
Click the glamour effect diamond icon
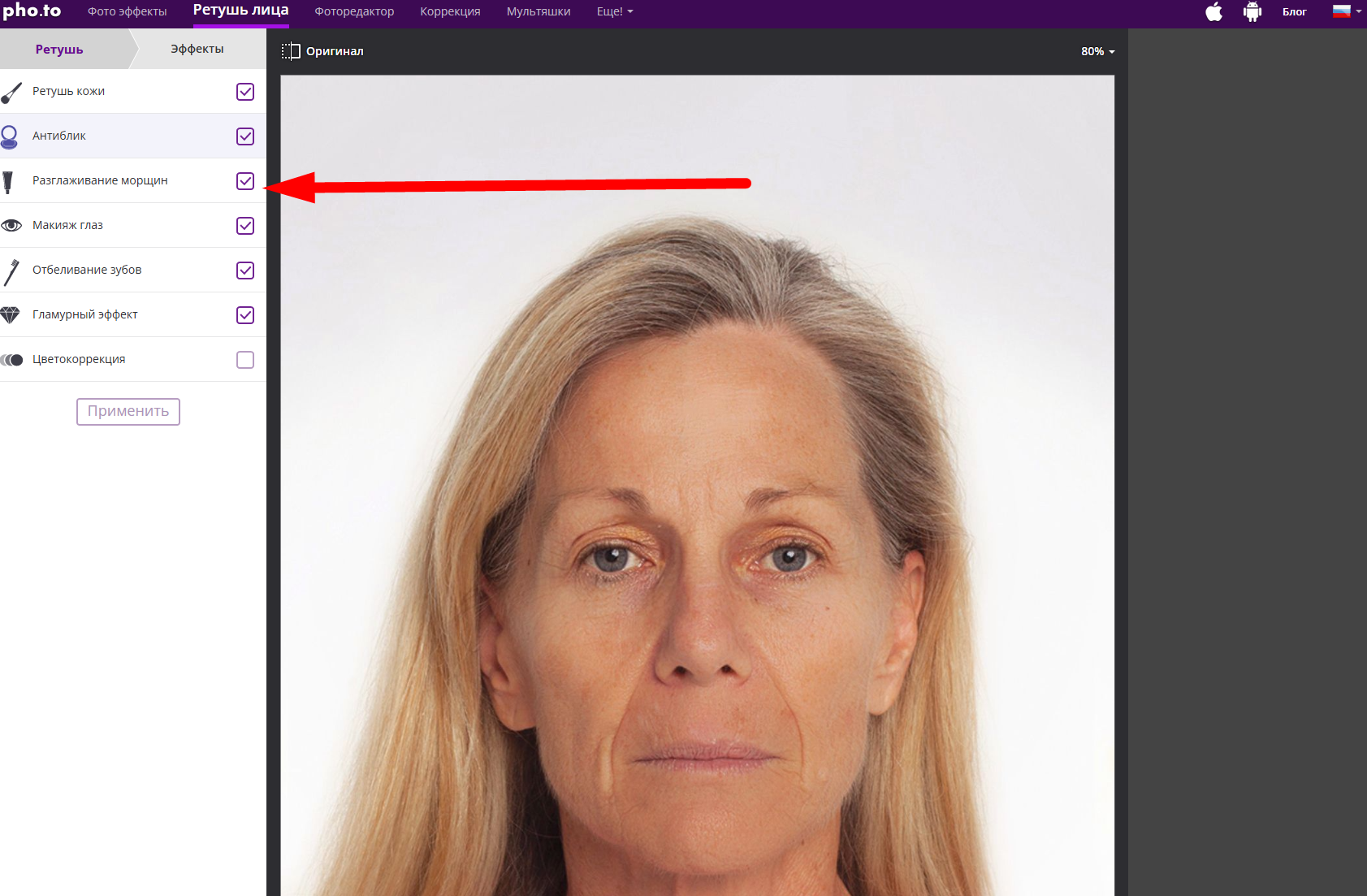tap(10, 314)
